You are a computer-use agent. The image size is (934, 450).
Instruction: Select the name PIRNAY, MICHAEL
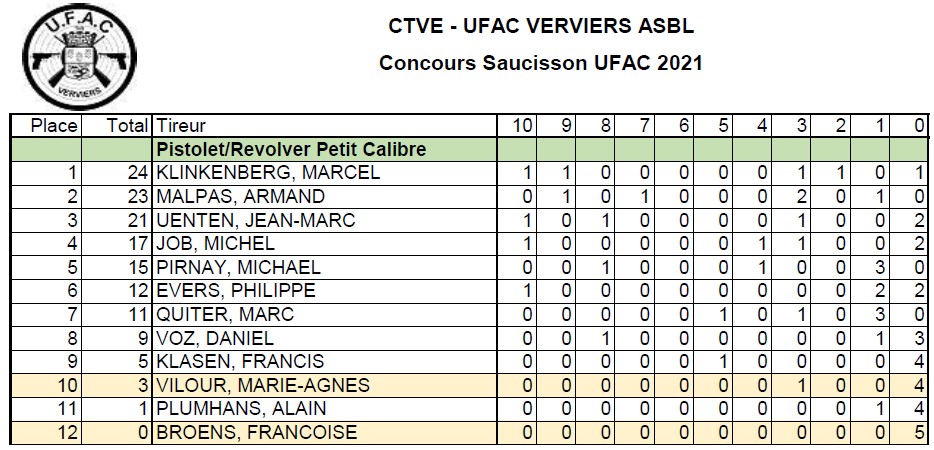[x=239, y=267]
